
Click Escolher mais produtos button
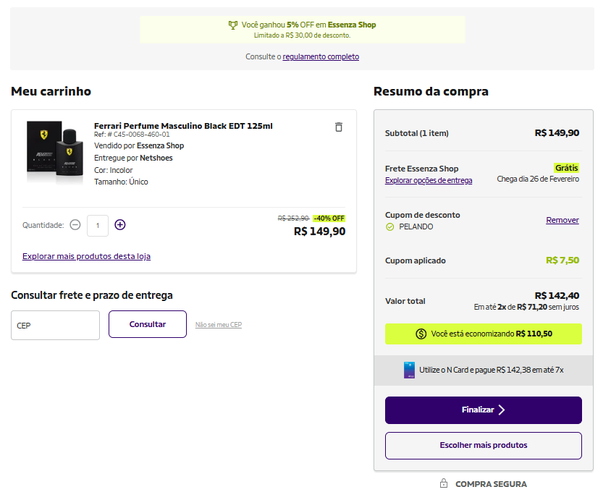point(483,445)
